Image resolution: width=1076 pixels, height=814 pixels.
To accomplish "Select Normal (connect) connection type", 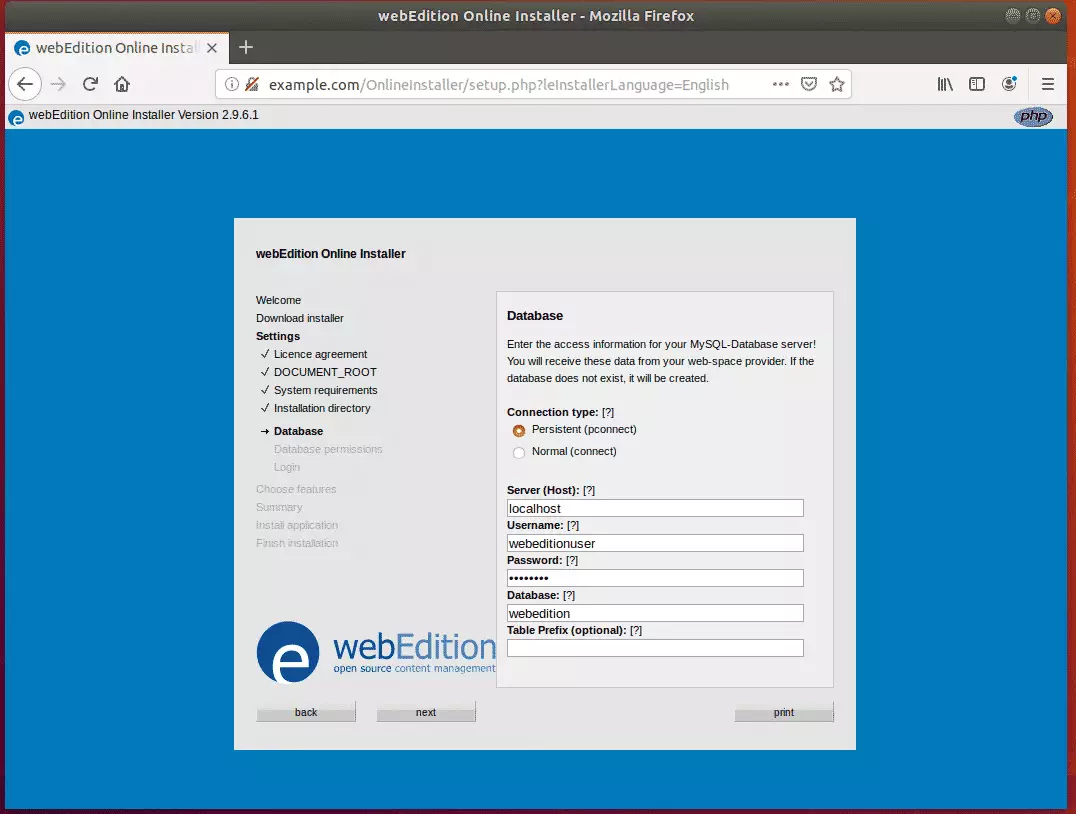I will tap(519, 452).
